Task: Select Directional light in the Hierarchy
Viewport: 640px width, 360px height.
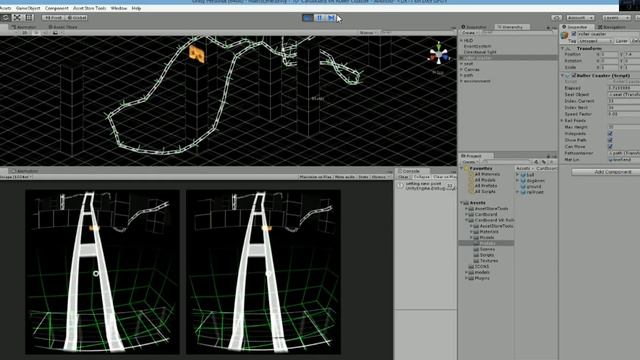Action: [x=480, y=52]
